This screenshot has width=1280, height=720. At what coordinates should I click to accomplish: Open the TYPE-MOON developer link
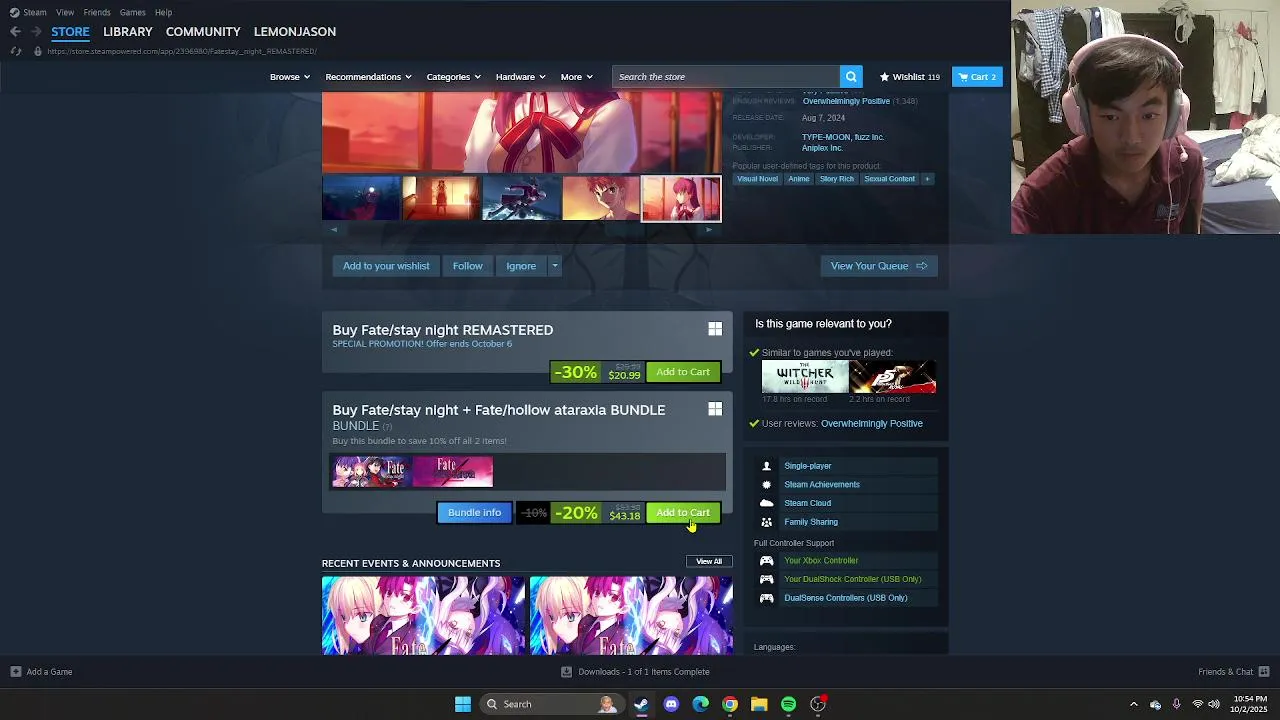coord(826,137)
